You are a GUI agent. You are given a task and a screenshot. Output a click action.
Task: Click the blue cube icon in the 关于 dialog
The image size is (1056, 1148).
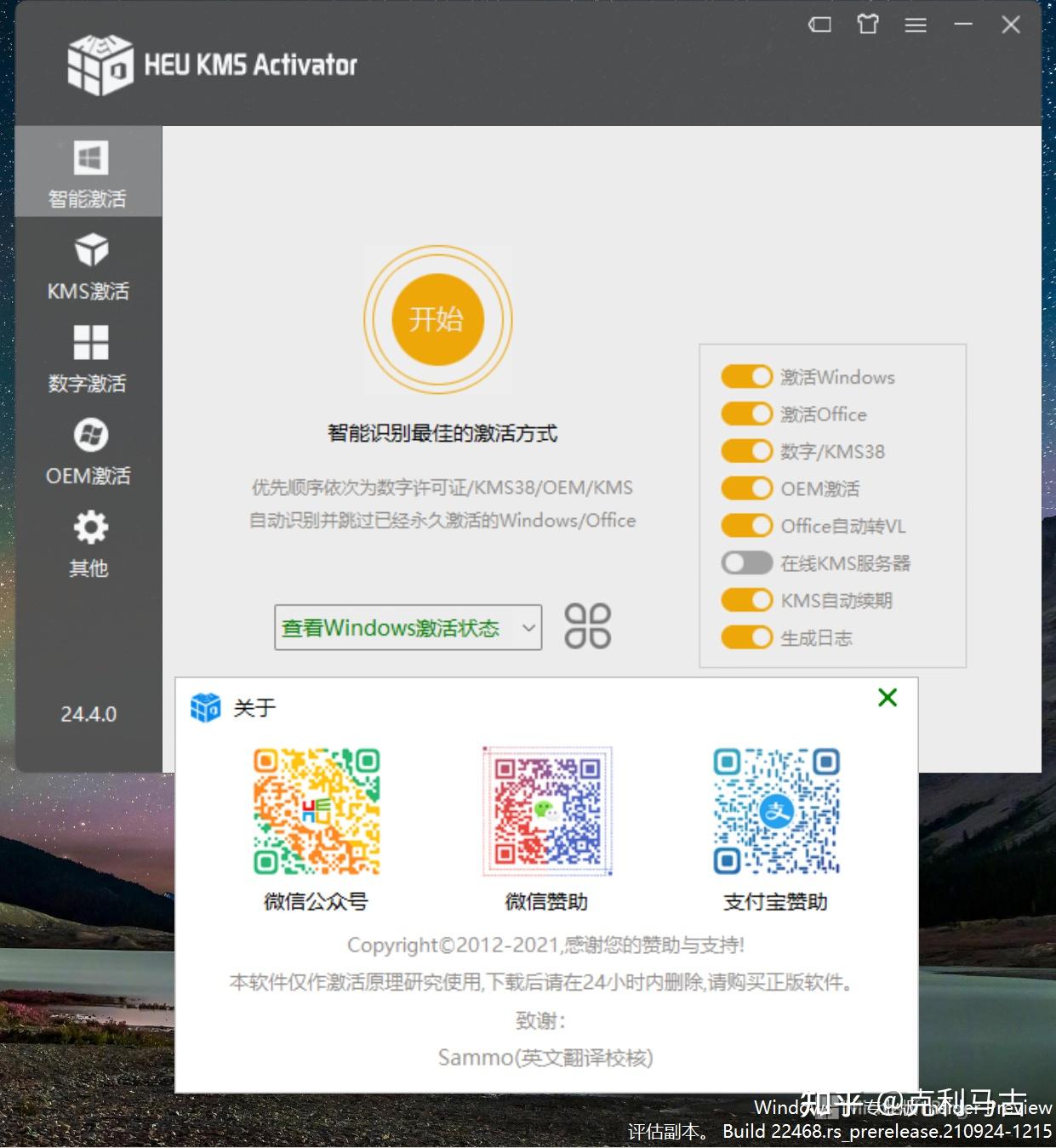(205, 707)
